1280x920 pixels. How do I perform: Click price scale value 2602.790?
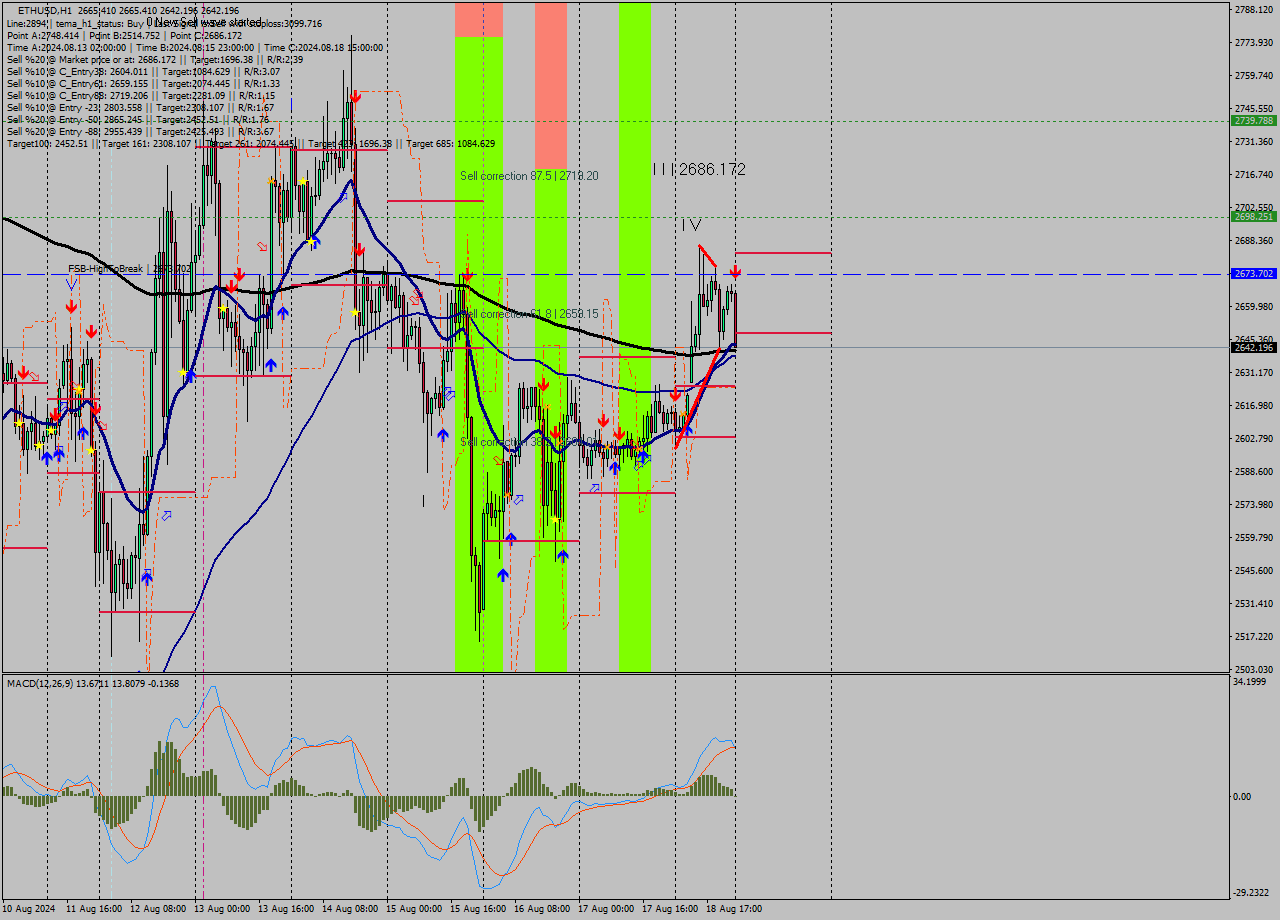click(x=1254, y=439)
